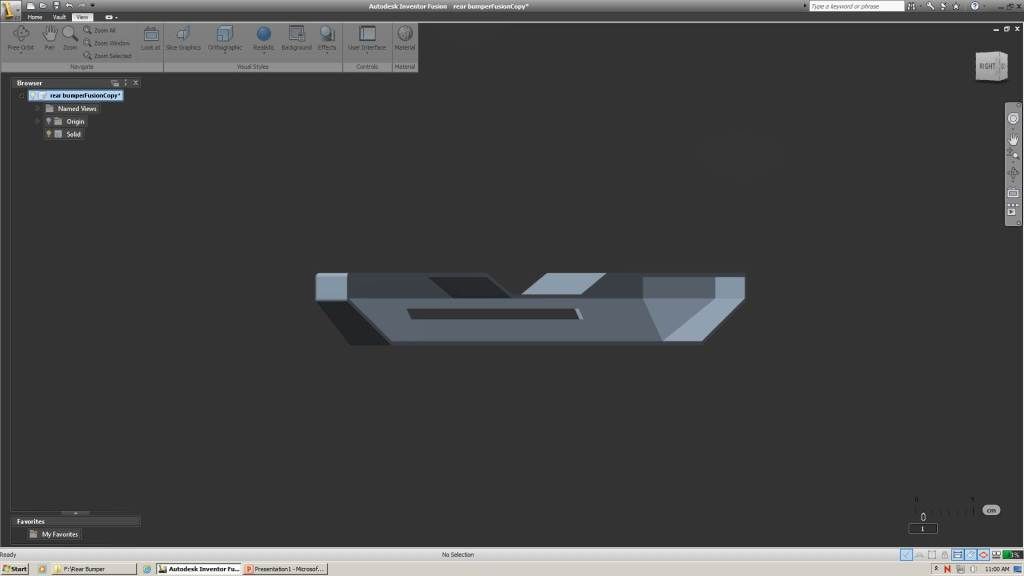This screenshot has height=576, width=1024.
Task: Open the Effects dropdown in Visual Styles
Action: [x=327, y=38]
